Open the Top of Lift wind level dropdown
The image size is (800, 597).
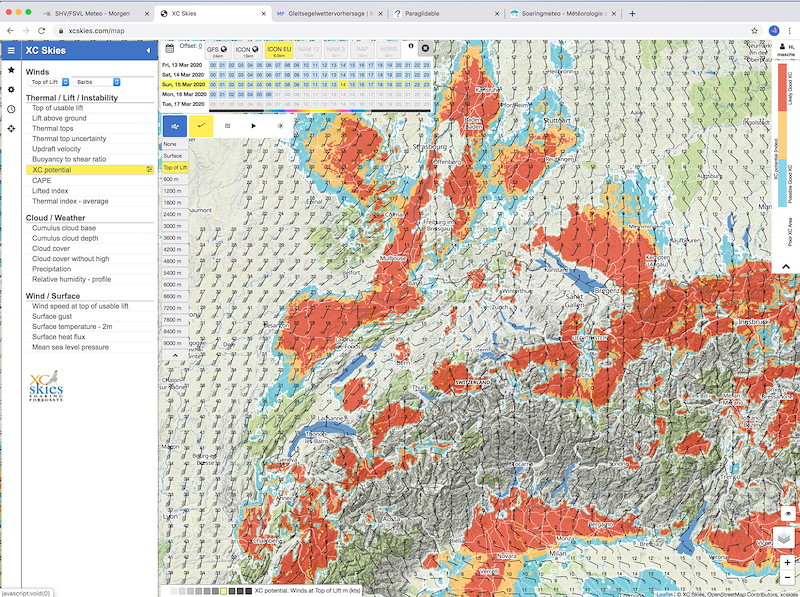[x=49, y=82]
